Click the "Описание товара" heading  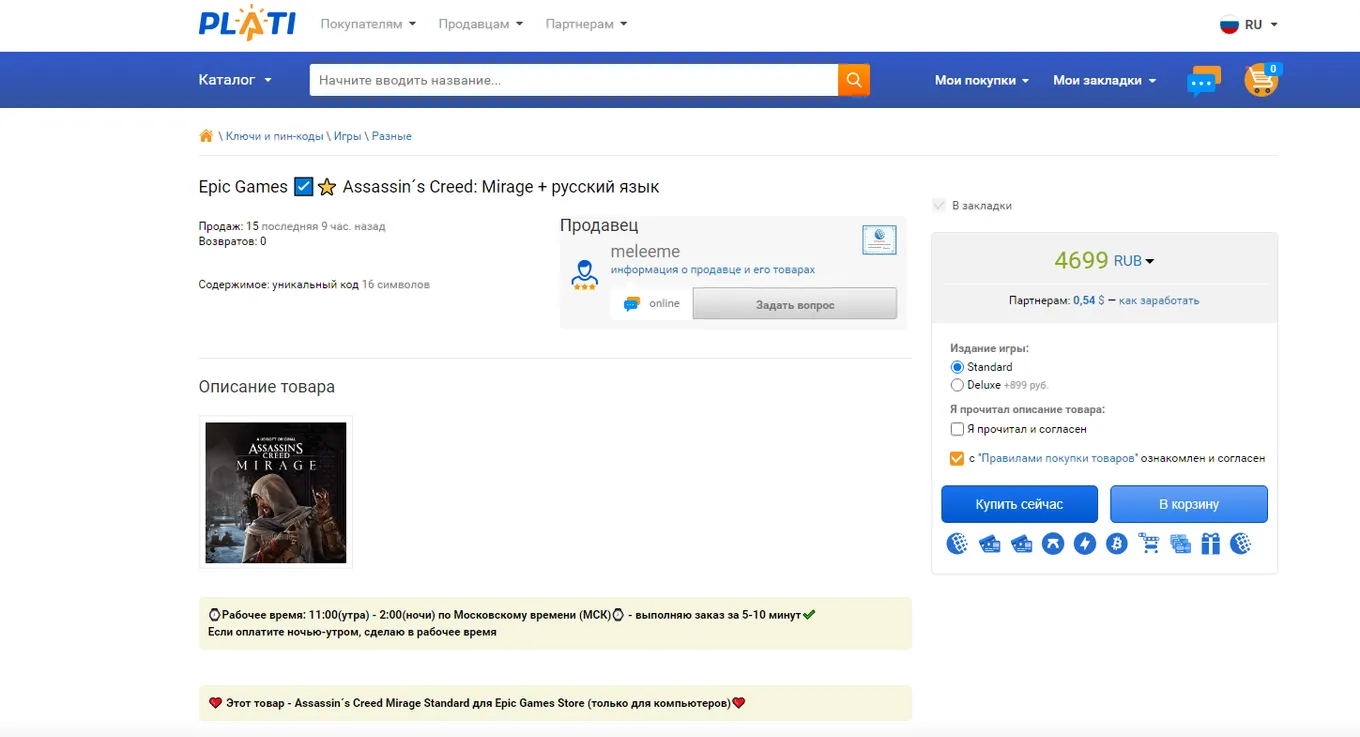(x=267, y=387)
